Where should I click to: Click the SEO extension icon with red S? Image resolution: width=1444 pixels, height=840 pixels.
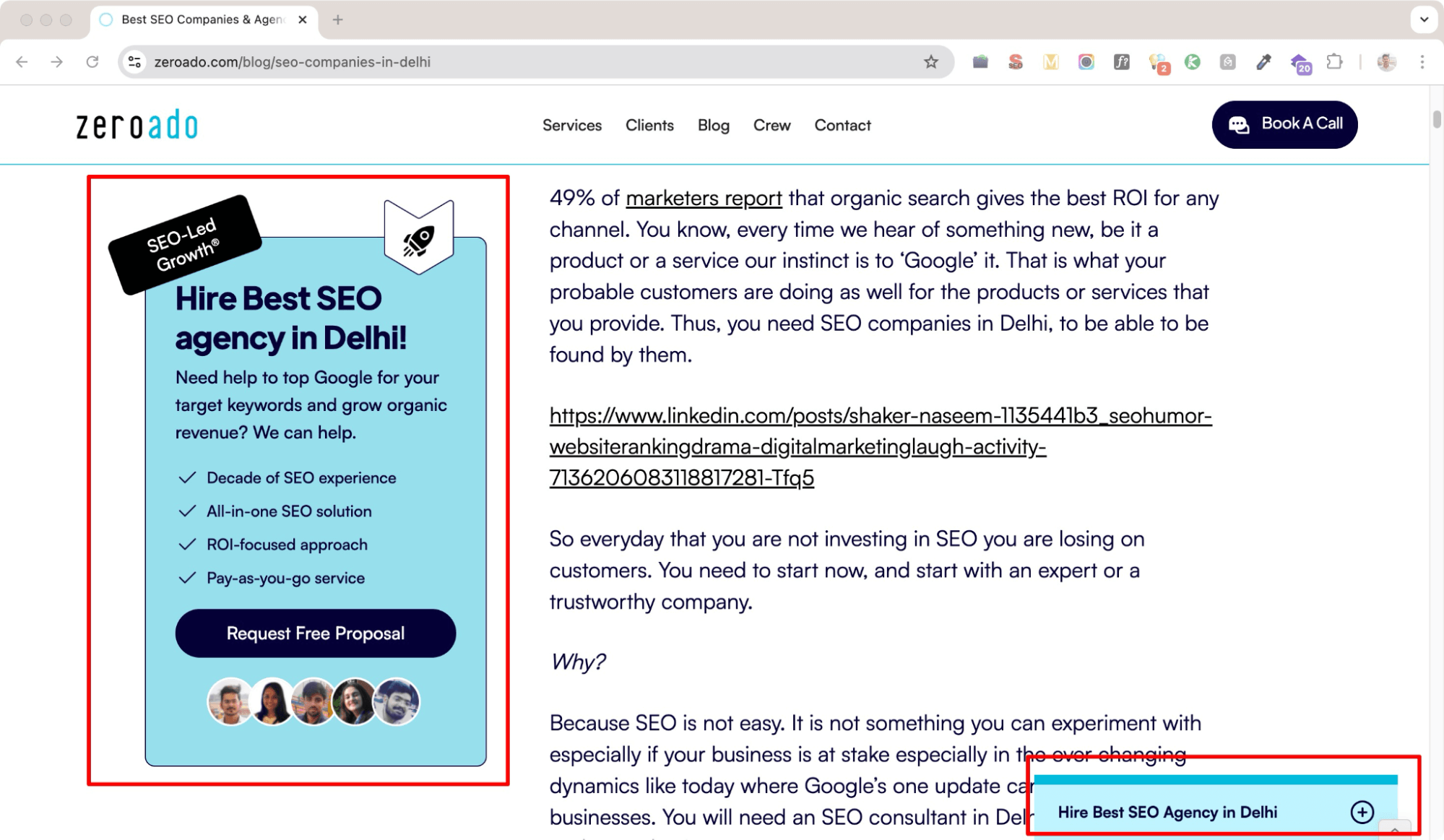(1016, 62)
